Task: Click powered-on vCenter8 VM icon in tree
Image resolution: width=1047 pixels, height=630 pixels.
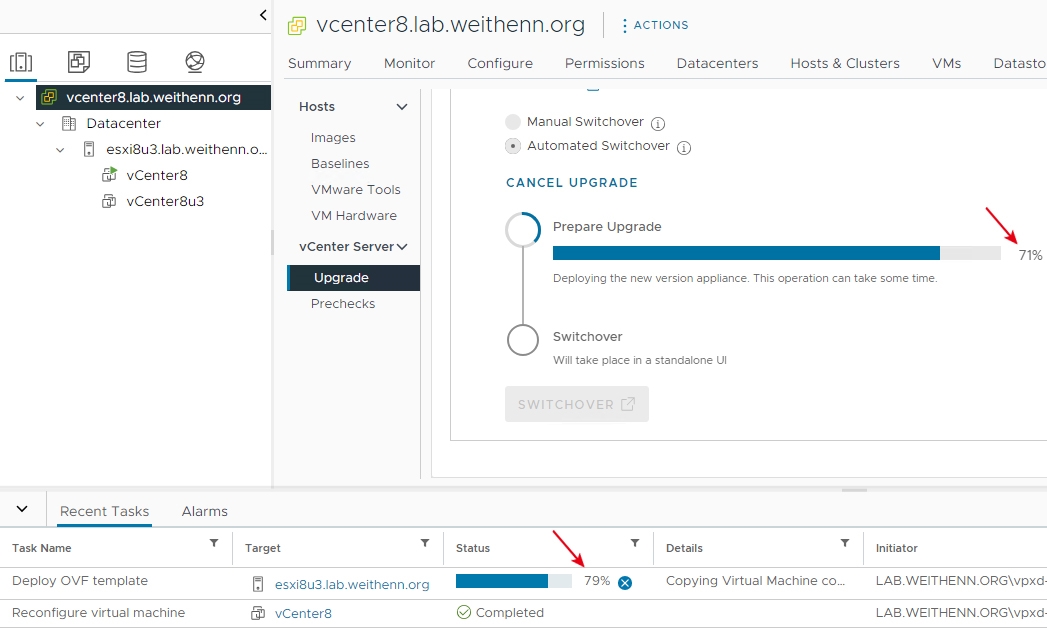Action: pyautogui.click(x=109, y=175)
